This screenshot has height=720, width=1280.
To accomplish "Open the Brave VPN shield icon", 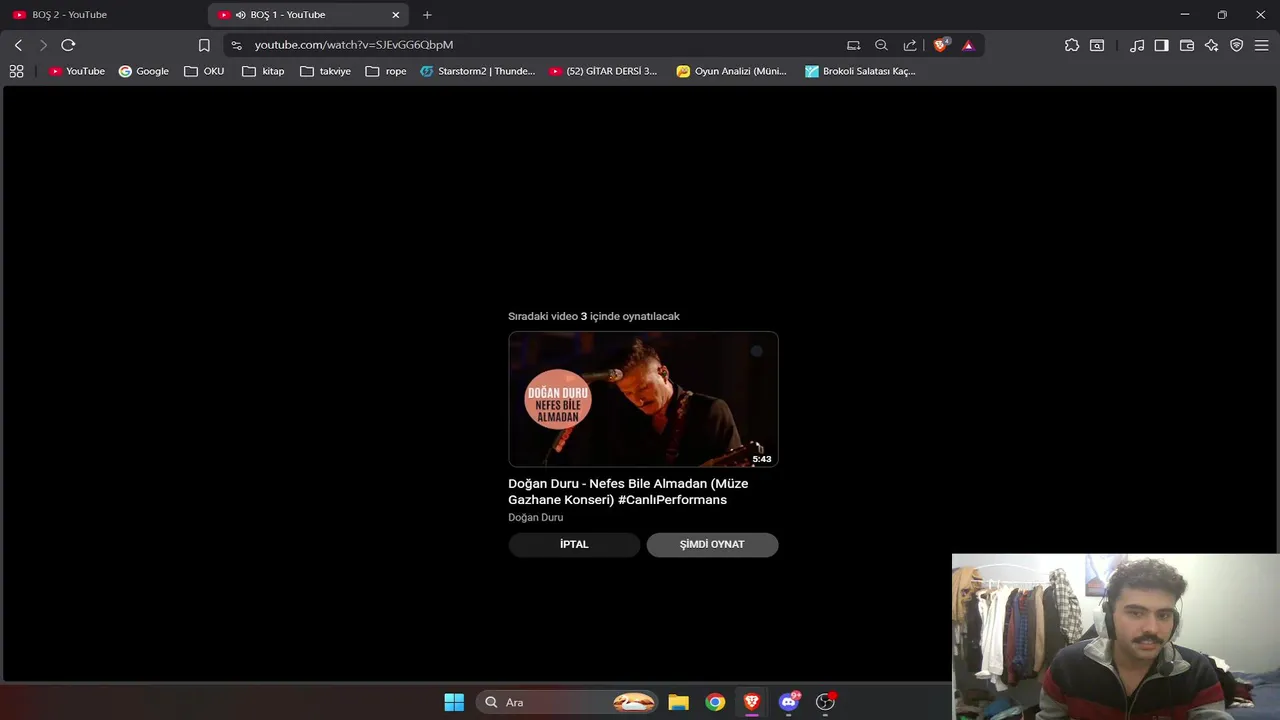I will 1236,45.
